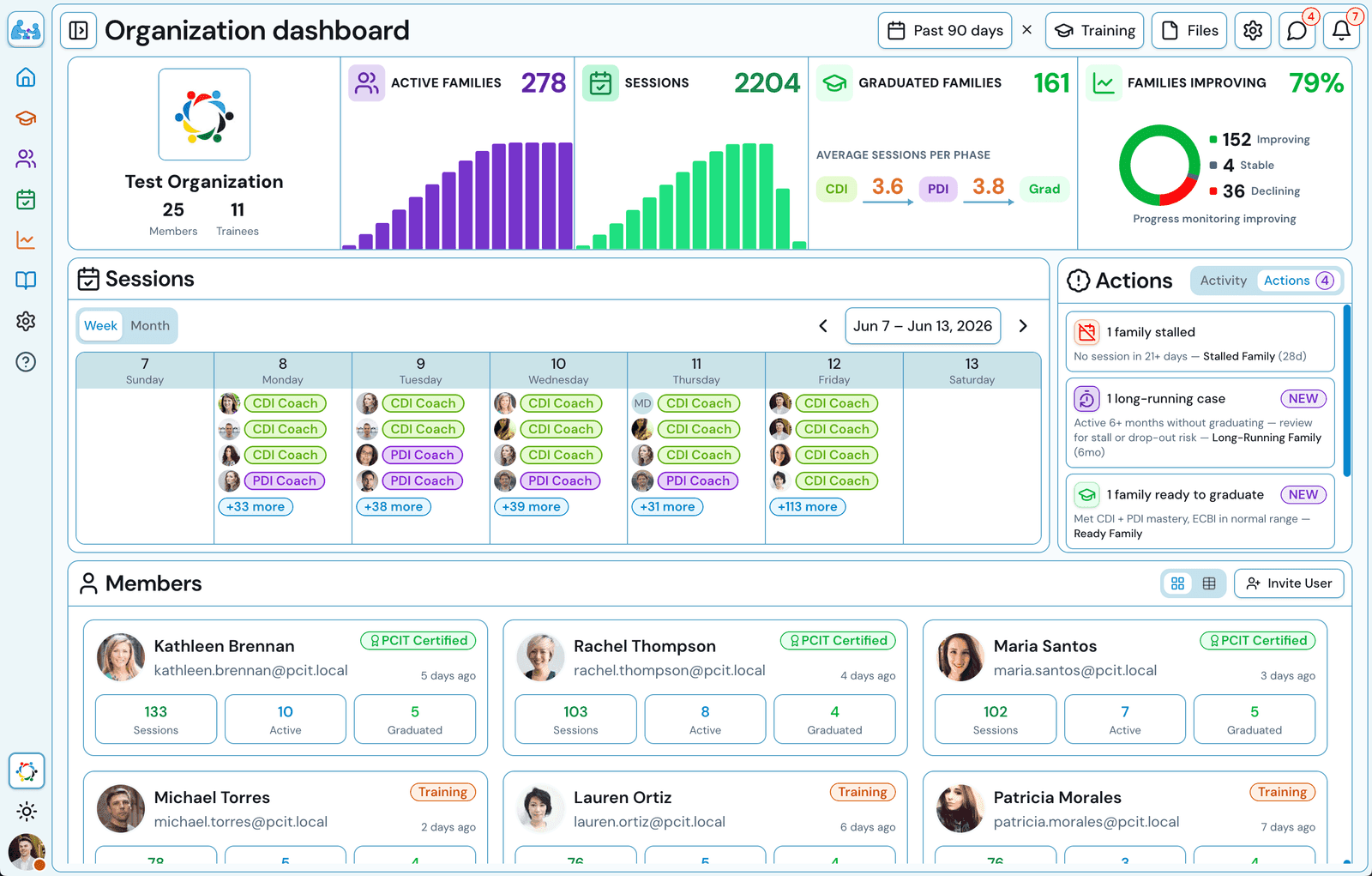
Task: Open the book library icon in sidebar
Action: click(26, 281)
